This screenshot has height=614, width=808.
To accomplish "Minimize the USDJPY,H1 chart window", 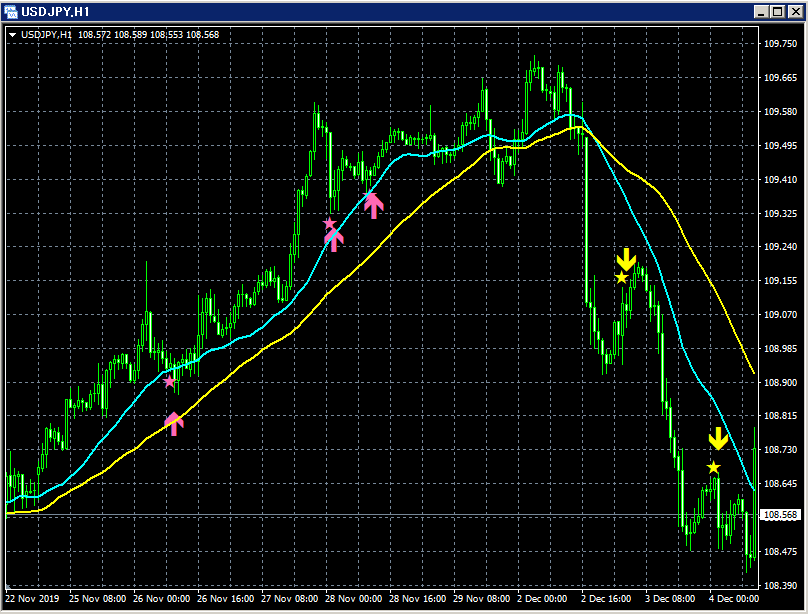I will click(x=761, y=11).
